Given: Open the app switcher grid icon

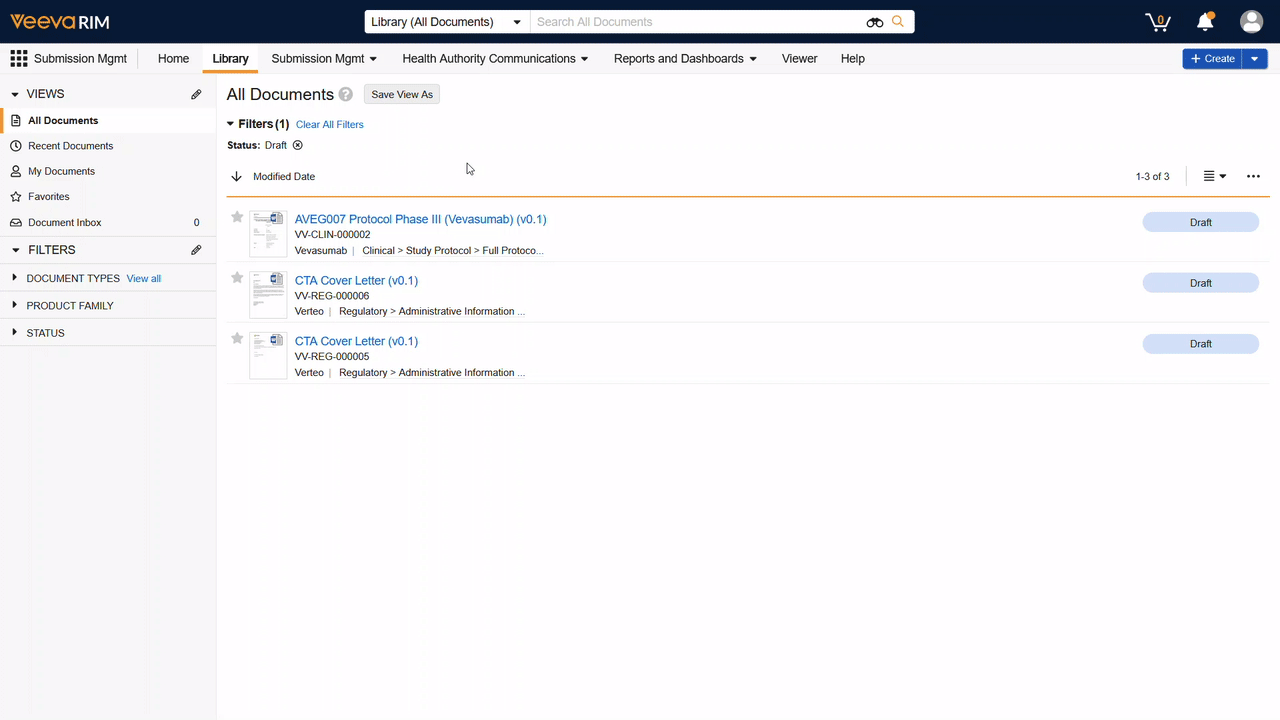Looking at the screenshot, I should coord(18,58).
